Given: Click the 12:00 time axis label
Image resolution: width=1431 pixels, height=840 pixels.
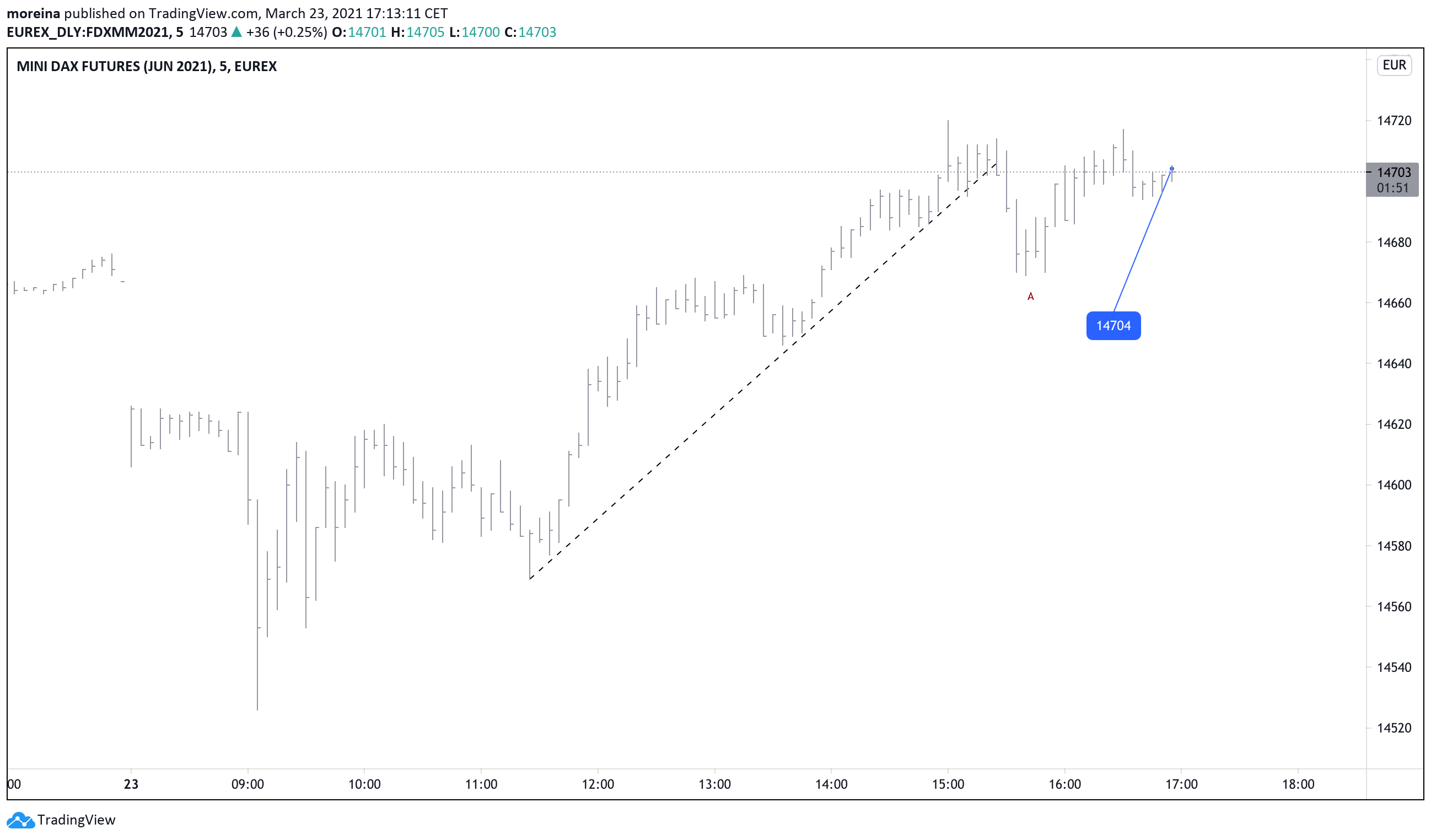Looking at the screenshot, I should 598,784.
